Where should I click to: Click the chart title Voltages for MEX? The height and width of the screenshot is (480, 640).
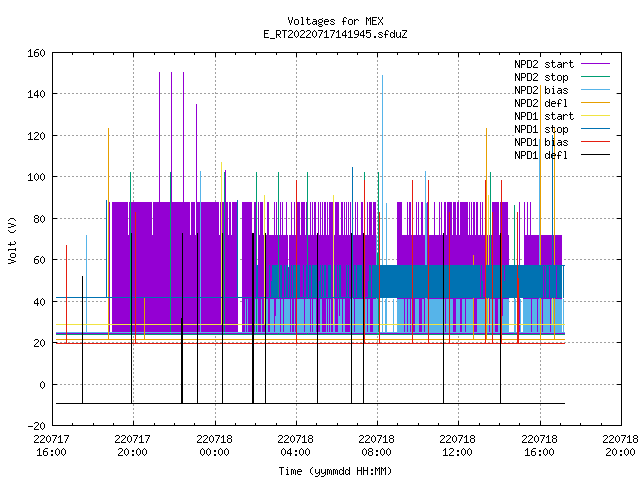tap(335, 21)
